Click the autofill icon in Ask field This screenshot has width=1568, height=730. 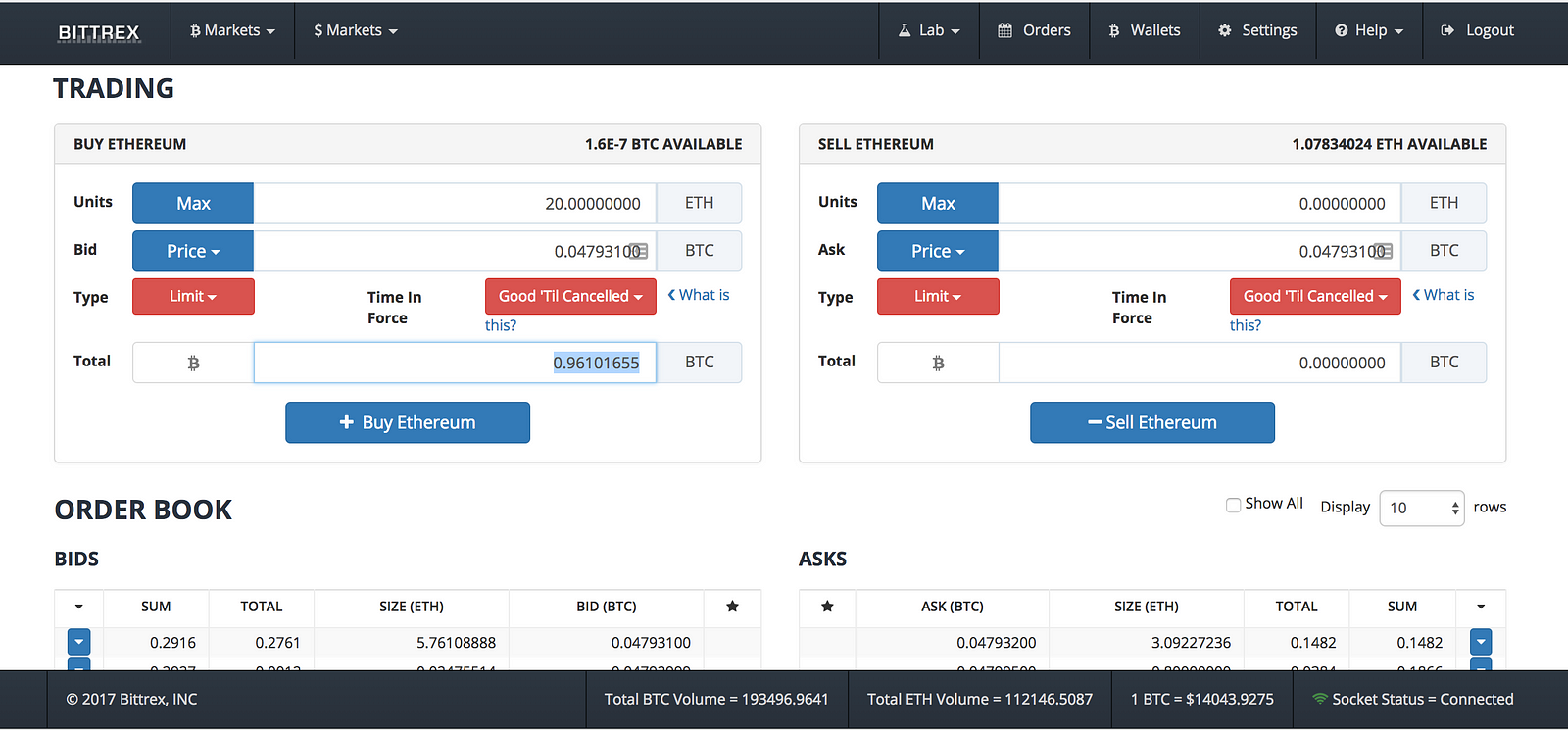1383,251
